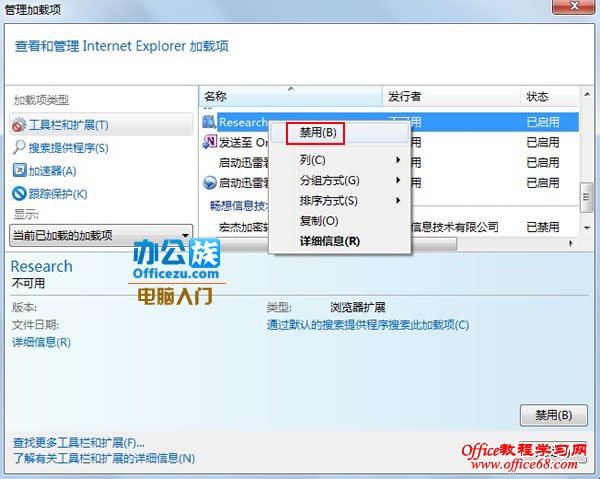
Task: Open the 详细信息(R) link in details pane
Action: pos(41,342)
